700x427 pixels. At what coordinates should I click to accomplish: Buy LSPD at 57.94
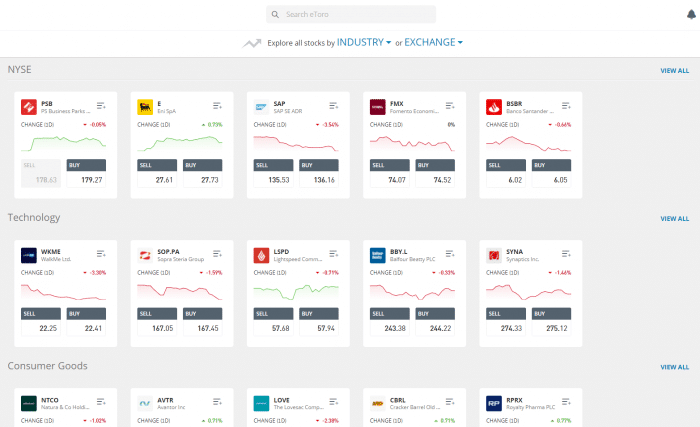(x=319, y=322)
